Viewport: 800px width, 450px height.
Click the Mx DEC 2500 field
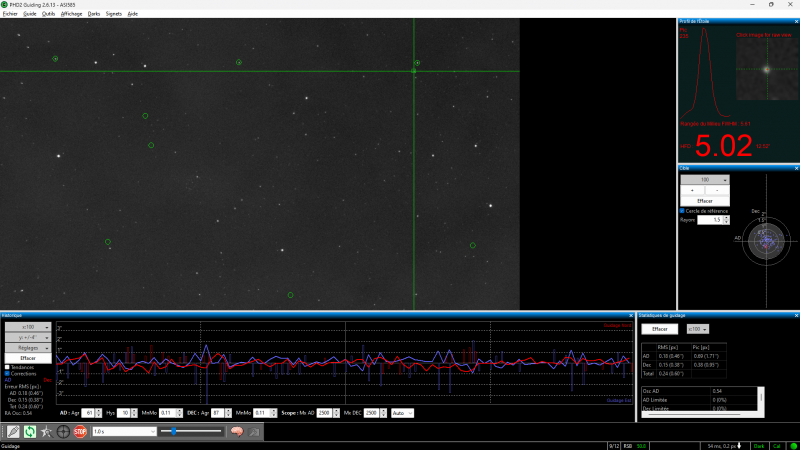(x=371, y=413)
